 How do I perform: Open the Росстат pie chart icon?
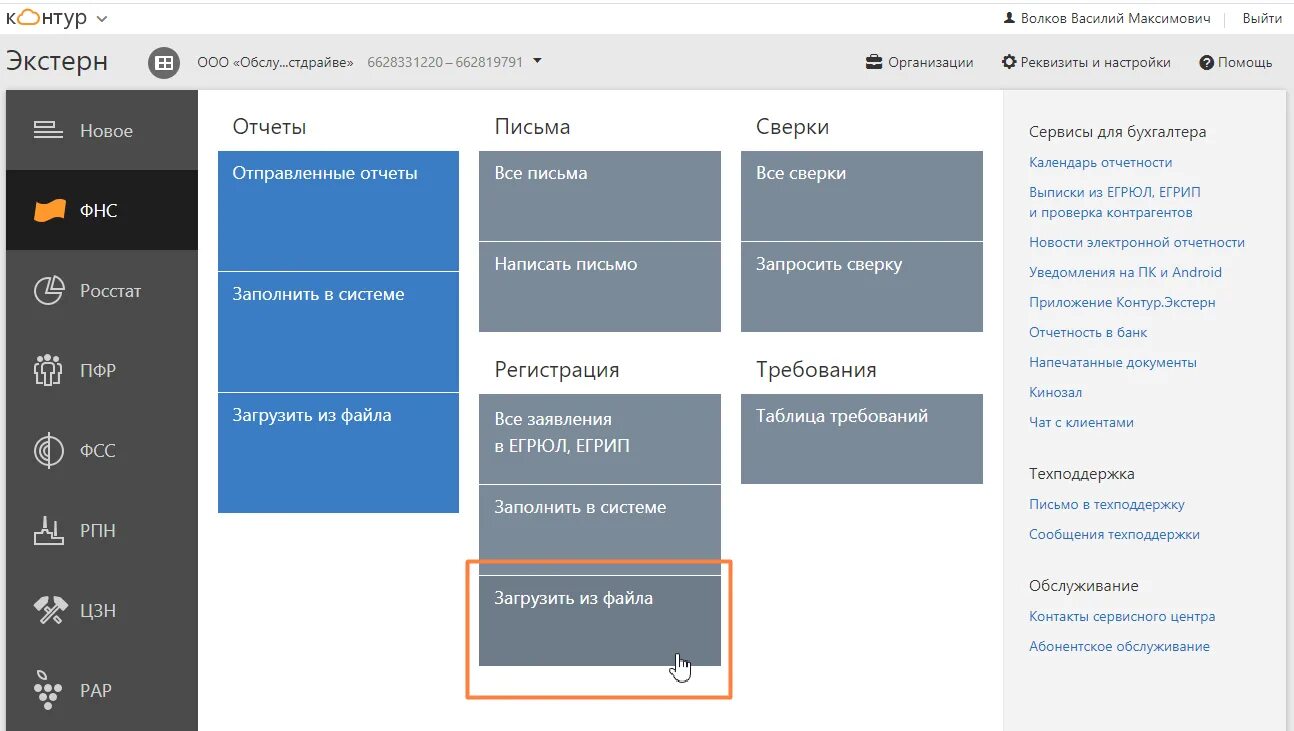point(49,291)
